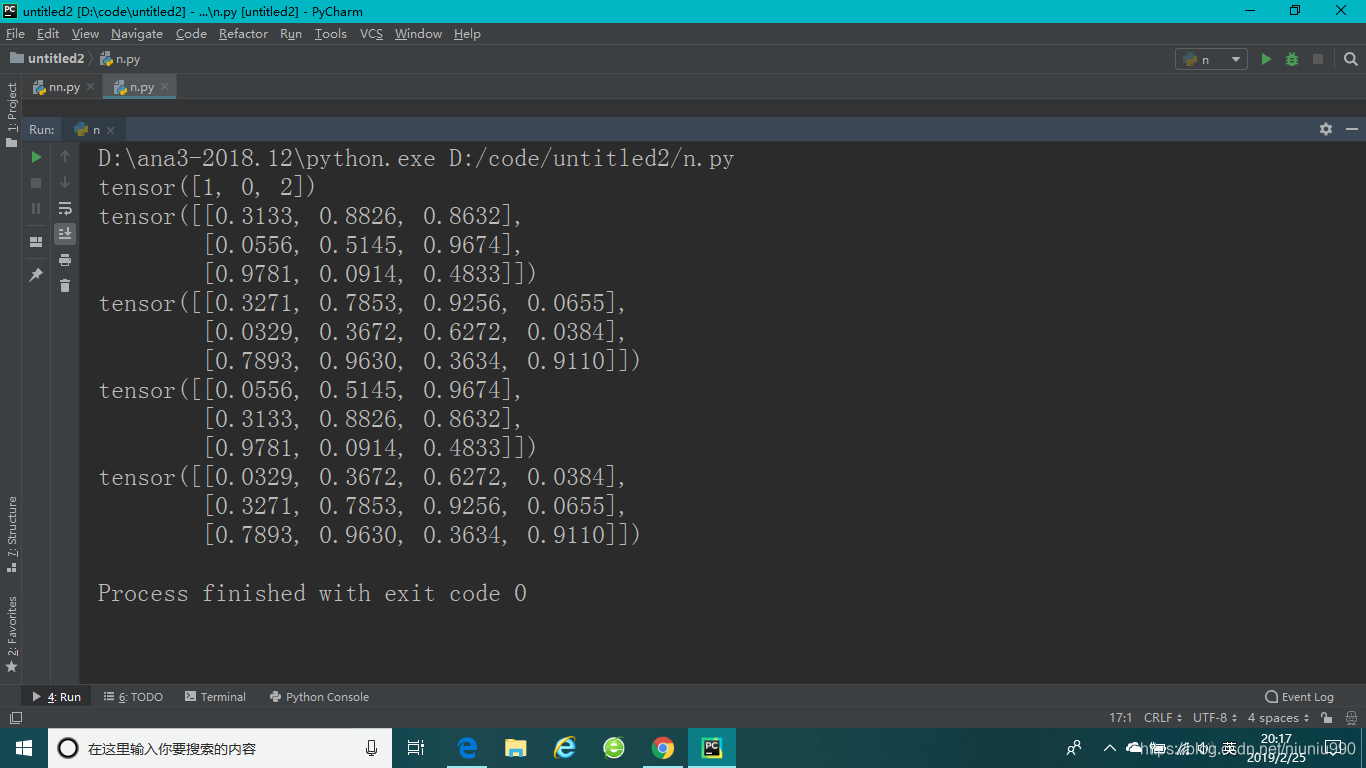The image size is (1366, 768).
Task: Pin the Run tab
Action: [x=36, y=275]
